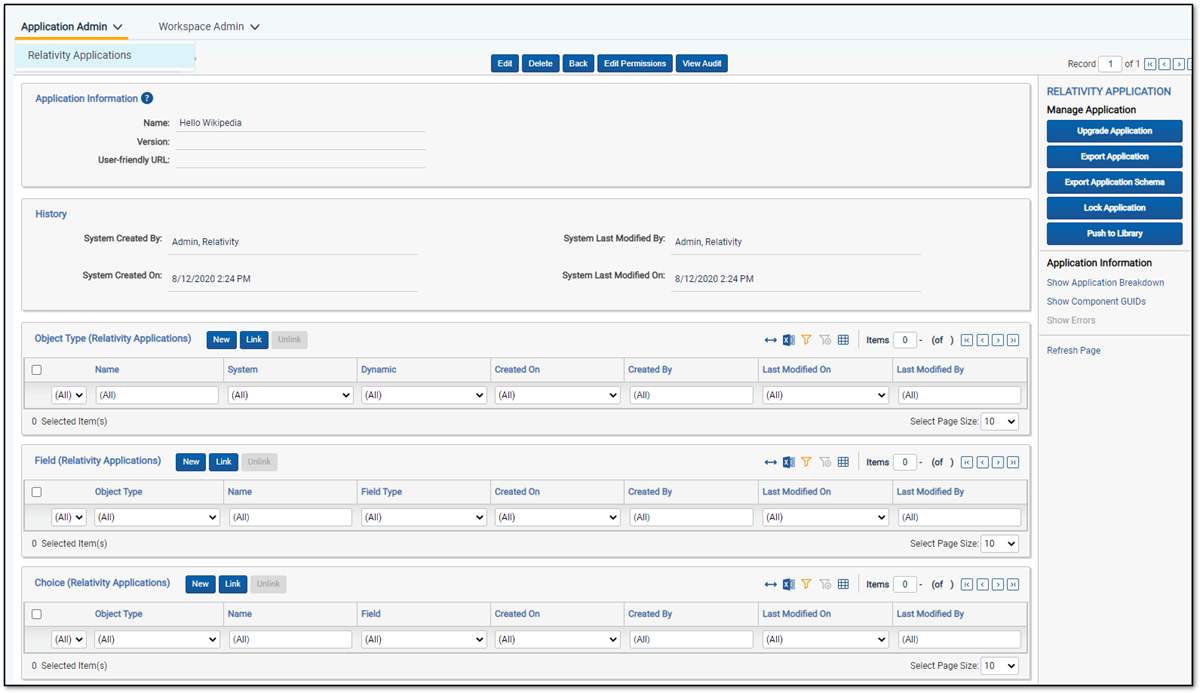This screenshot has height=693, width=1200.
Task: Click Created By filter field in Choice list
Action: (x=691, y=639)
